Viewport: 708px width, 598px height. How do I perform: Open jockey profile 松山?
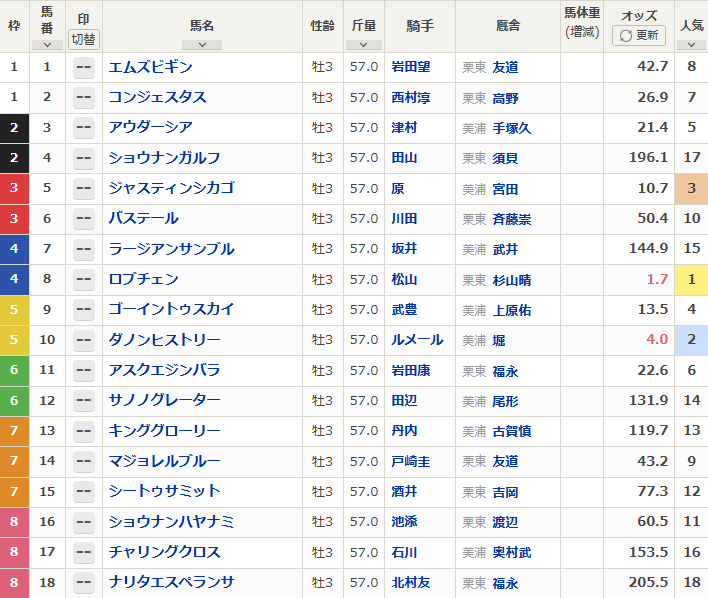[x=404, y=279]
